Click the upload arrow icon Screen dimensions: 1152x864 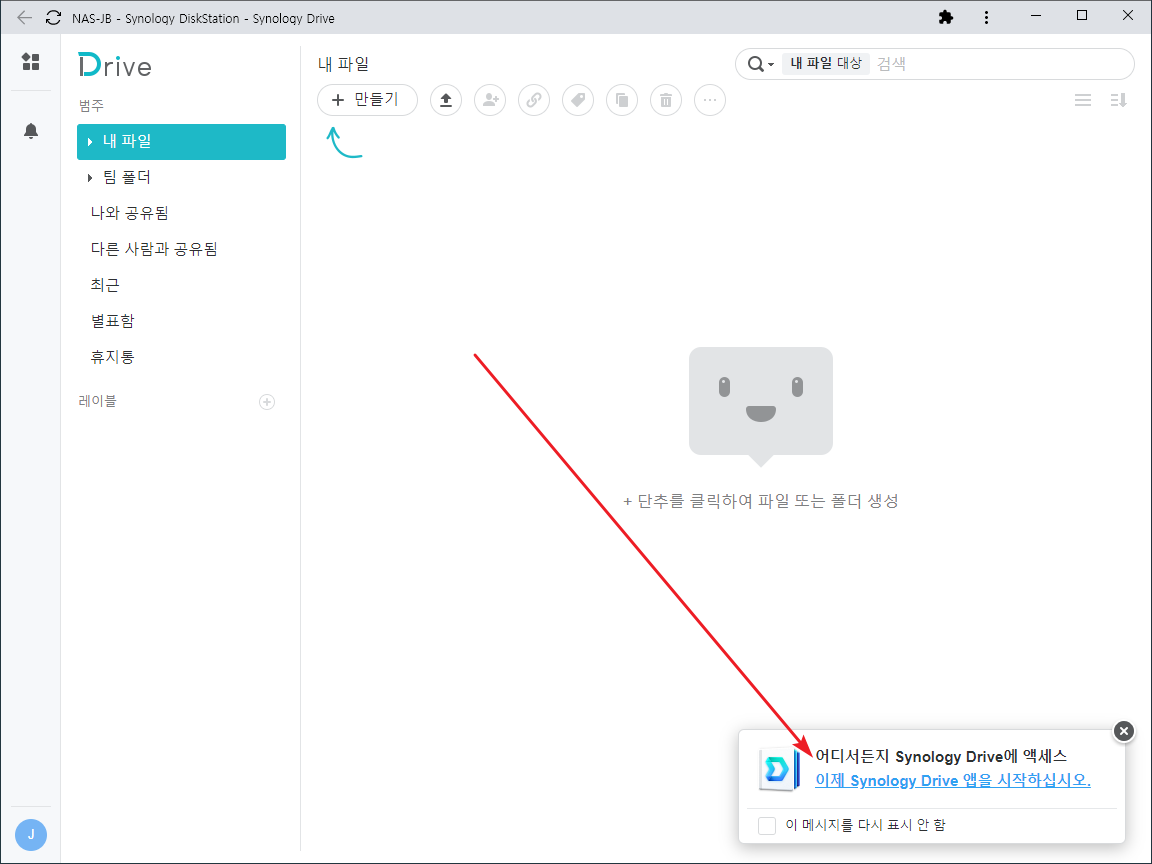pyautogui.click(x=446, y=100)
